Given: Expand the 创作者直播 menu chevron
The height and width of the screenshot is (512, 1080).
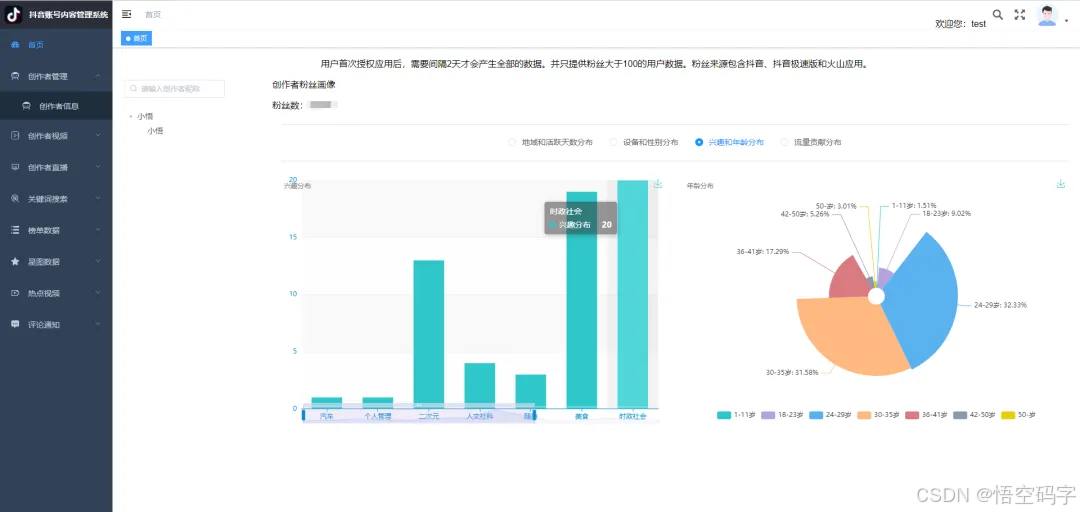Looking at the screenshot, I should coord(98,166).
